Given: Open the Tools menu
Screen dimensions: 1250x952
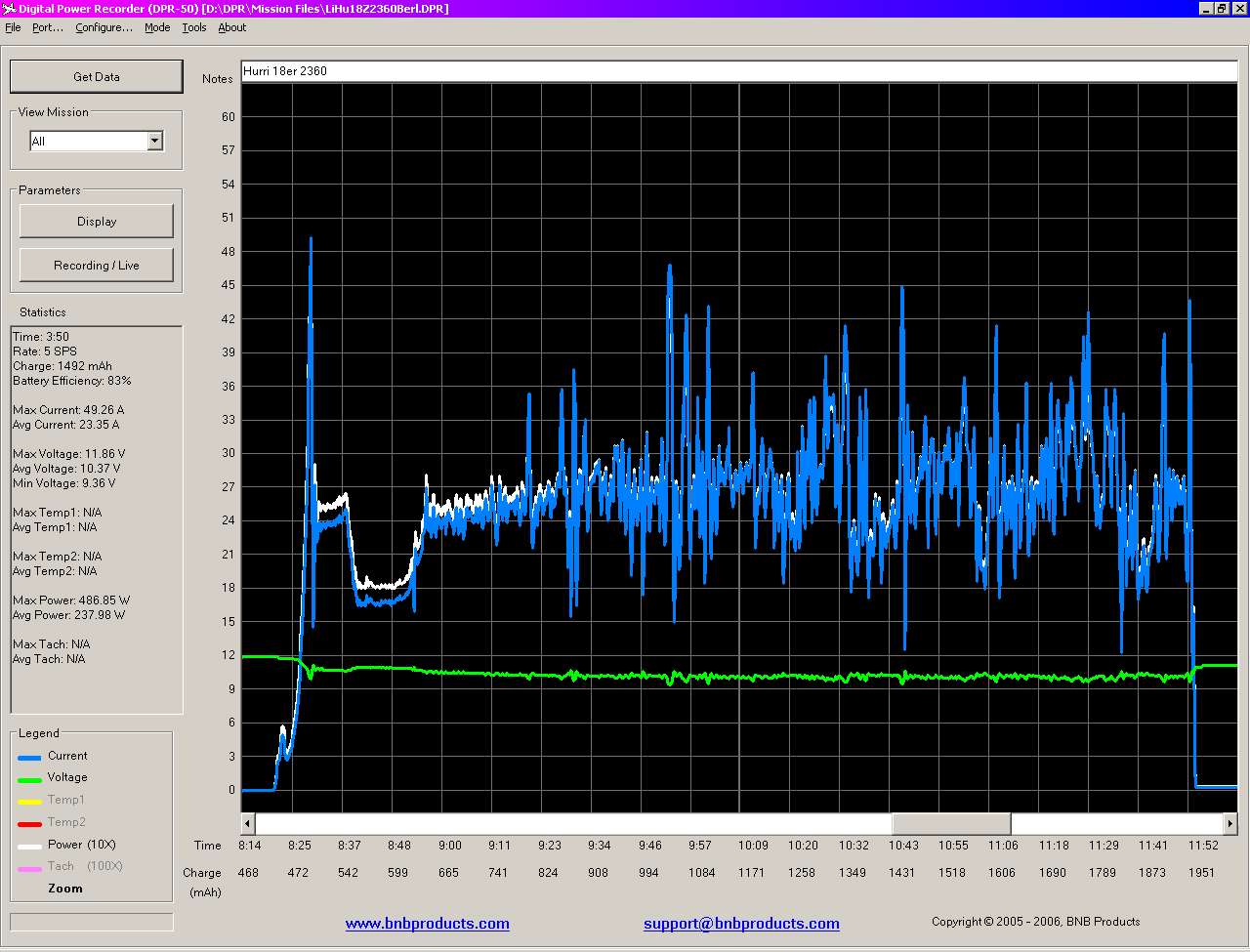Looking at the screenshot, I should [x=194, y=27].
